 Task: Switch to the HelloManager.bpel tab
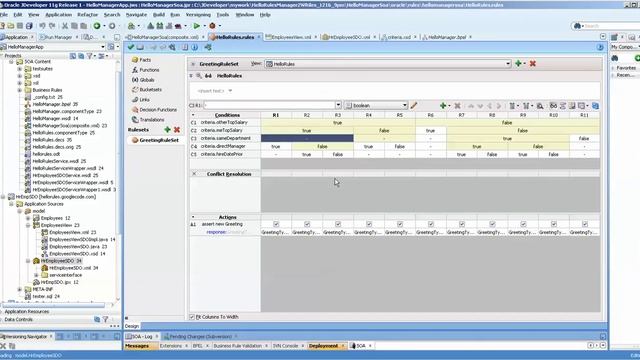(447, 37)
